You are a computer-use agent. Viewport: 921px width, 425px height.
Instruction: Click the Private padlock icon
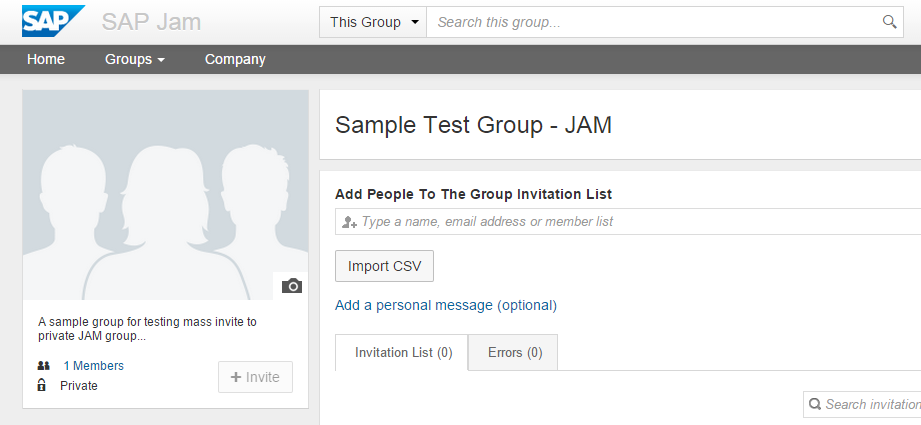(42, 385)
